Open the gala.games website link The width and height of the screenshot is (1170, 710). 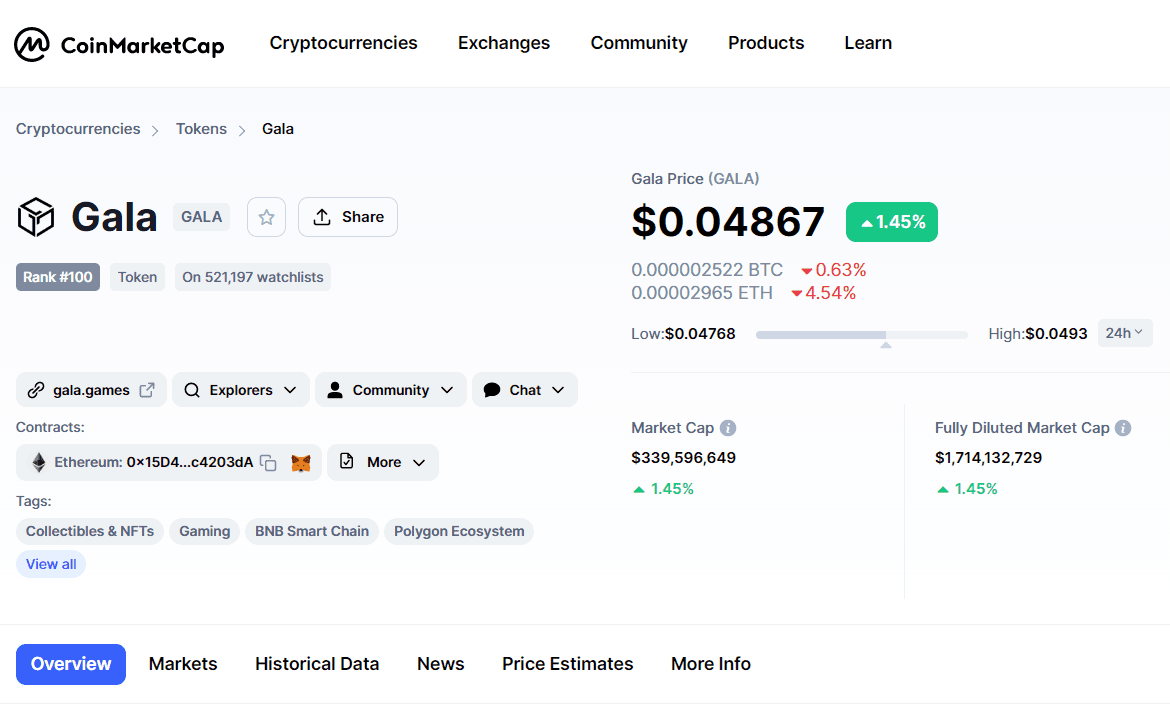[91, 390]
